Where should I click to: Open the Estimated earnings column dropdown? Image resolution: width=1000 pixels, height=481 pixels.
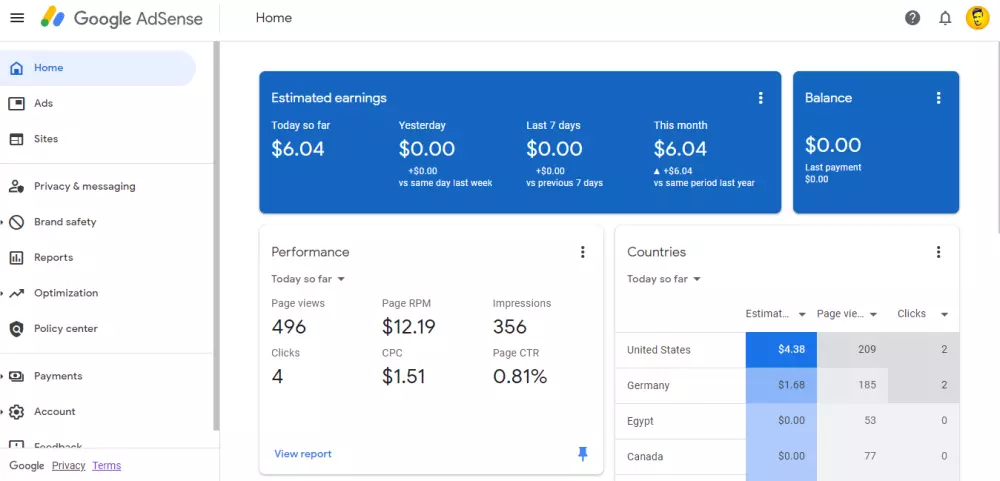pyautogui.click(x=801, y=314)
